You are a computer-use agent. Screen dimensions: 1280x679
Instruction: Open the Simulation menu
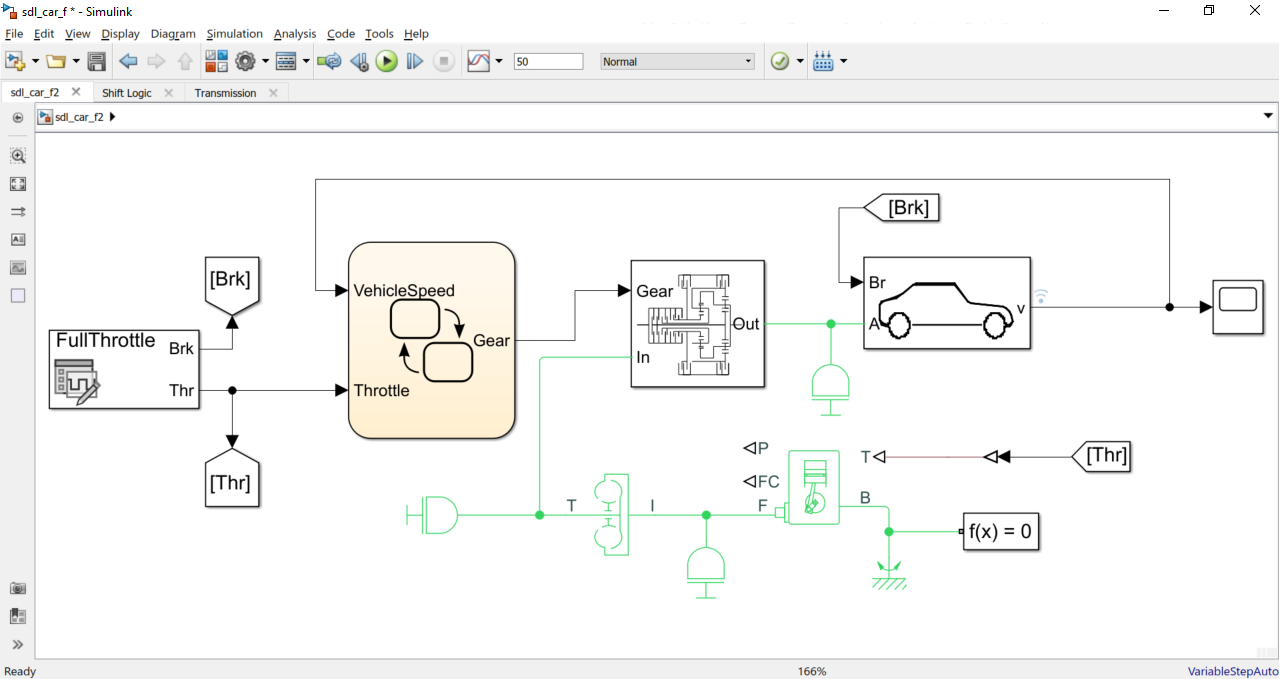click(234, 33)
